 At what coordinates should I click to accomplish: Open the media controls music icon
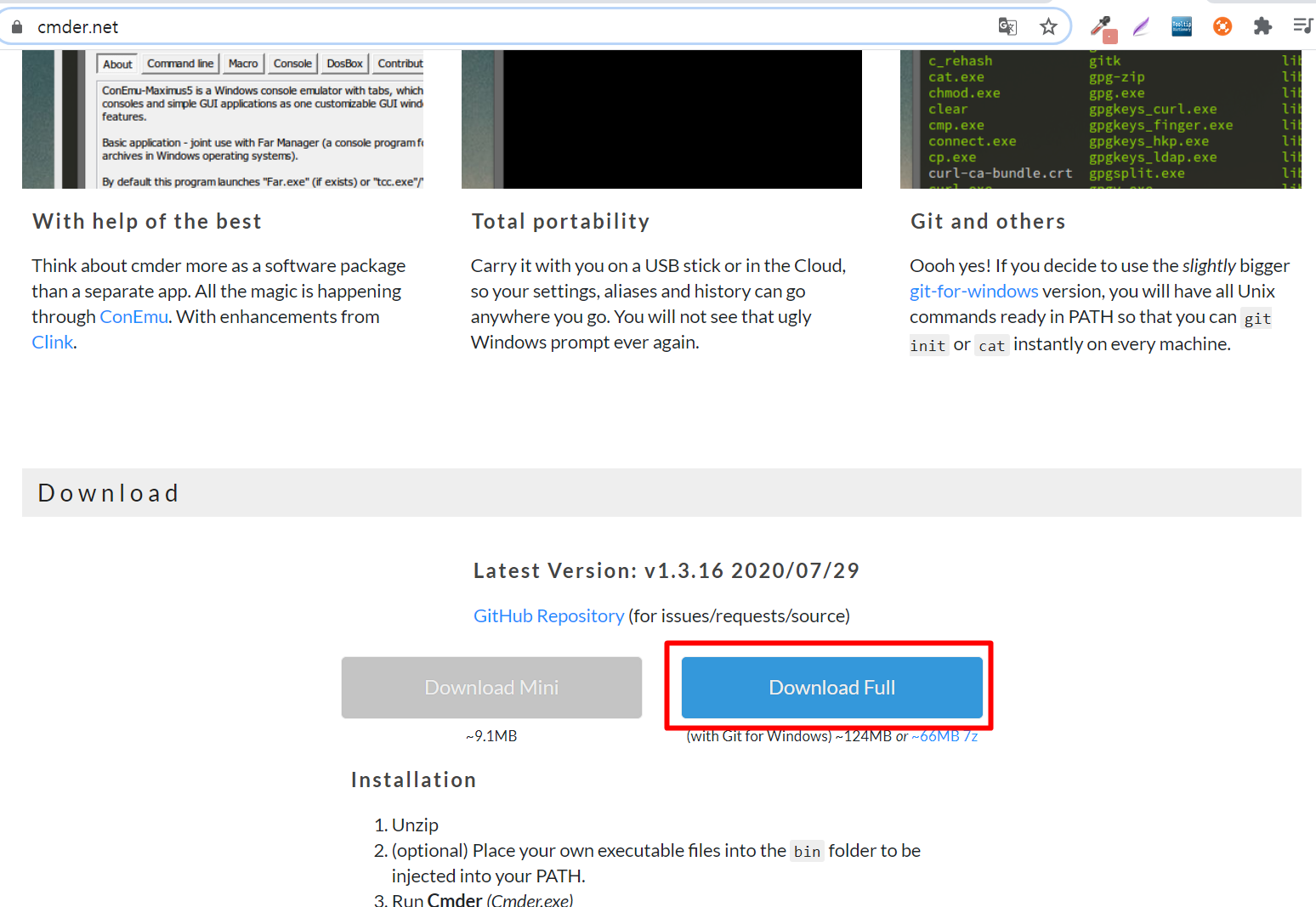pos(1302,26)
